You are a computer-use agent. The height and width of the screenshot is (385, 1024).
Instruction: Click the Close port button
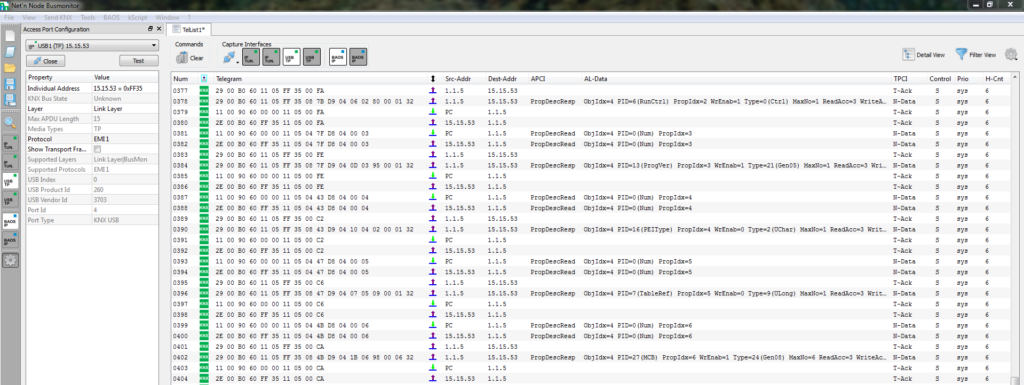[x=45, y=61]
